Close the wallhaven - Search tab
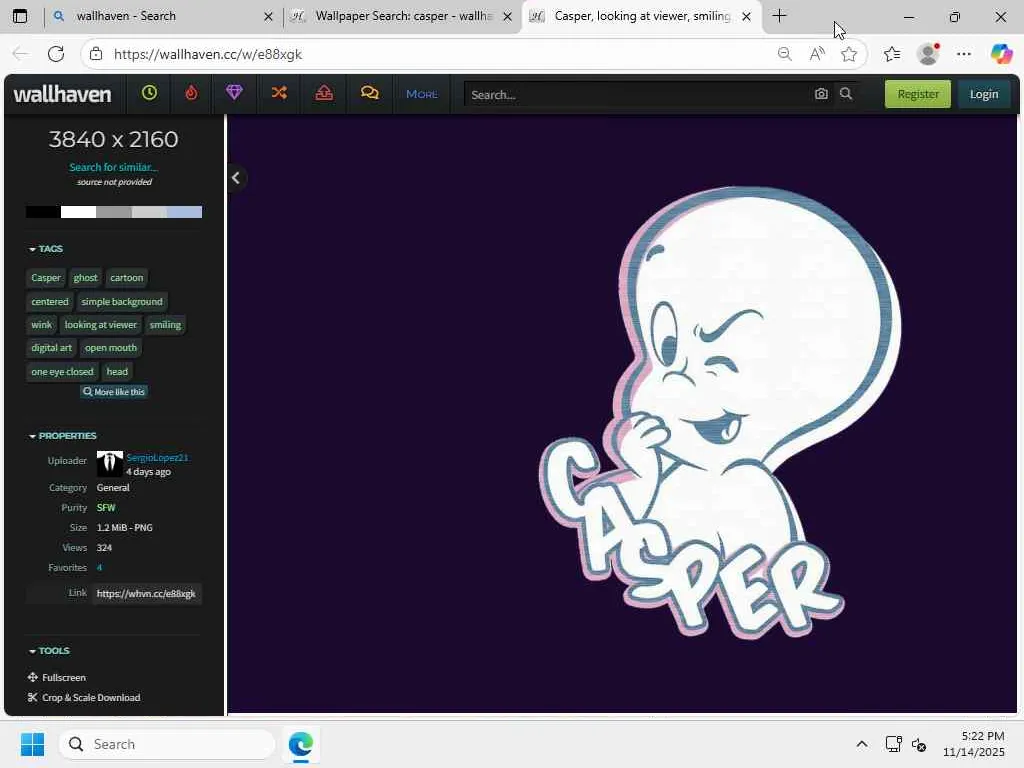This screenshot has width=1024, height=768. click(x=268, y=16)
